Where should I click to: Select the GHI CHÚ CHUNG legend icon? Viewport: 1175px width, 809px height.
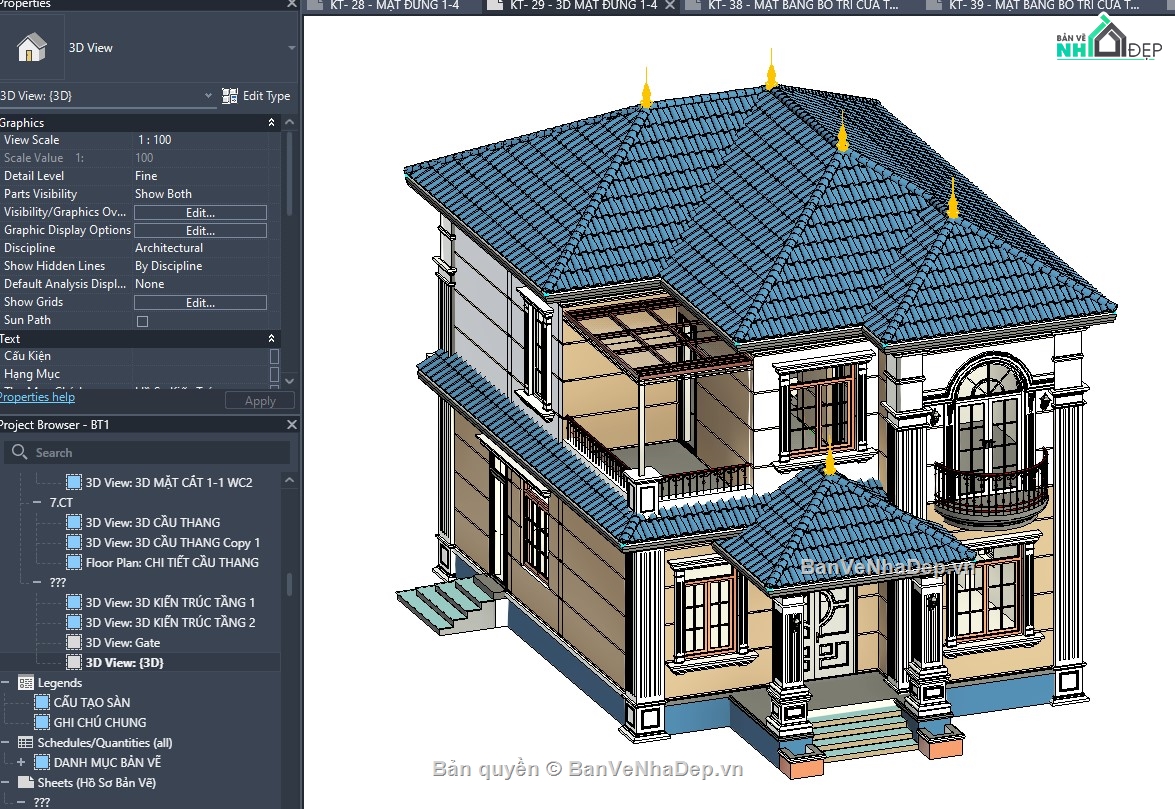[43, 723]
